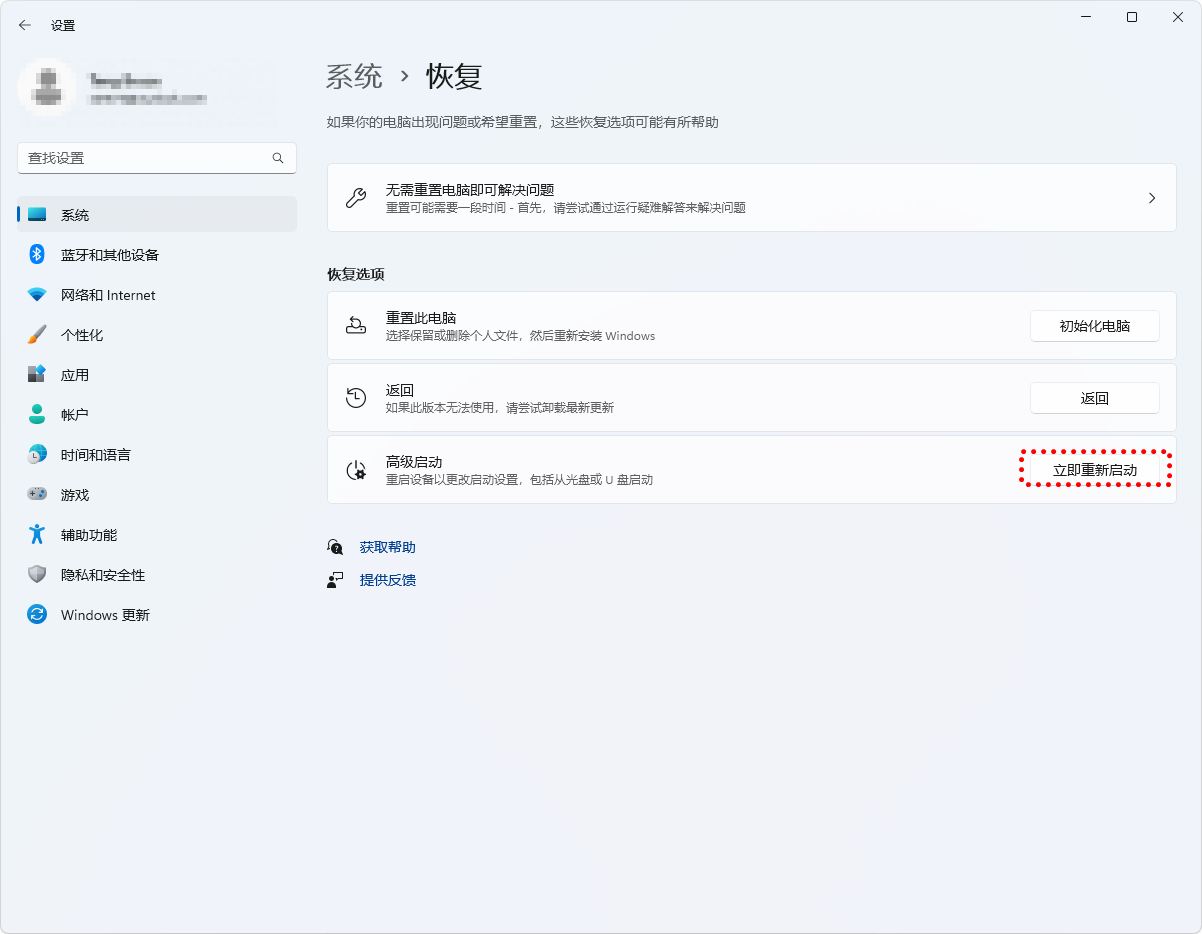
Task: Click the accessibility figure icon
Action: 37,535
